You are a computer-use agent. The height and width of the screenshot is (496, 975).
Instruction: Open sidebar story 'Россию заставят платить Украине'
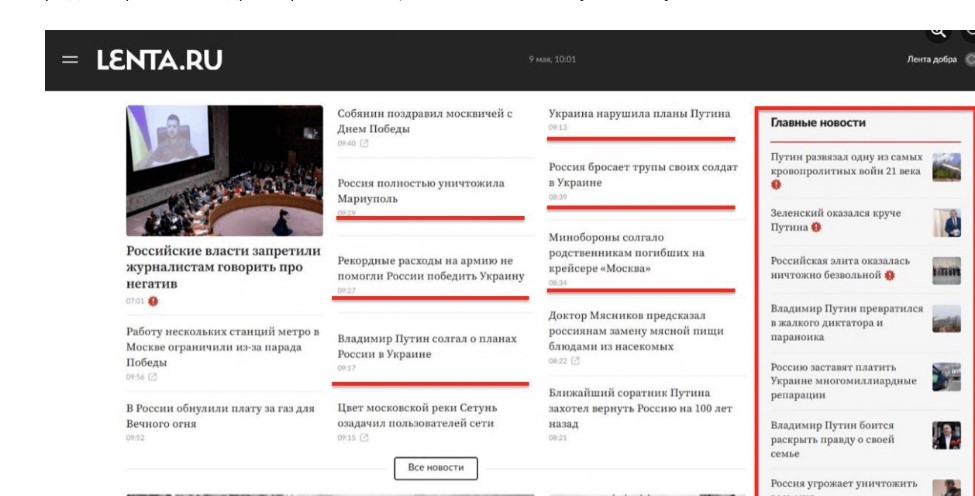[843, 380]
